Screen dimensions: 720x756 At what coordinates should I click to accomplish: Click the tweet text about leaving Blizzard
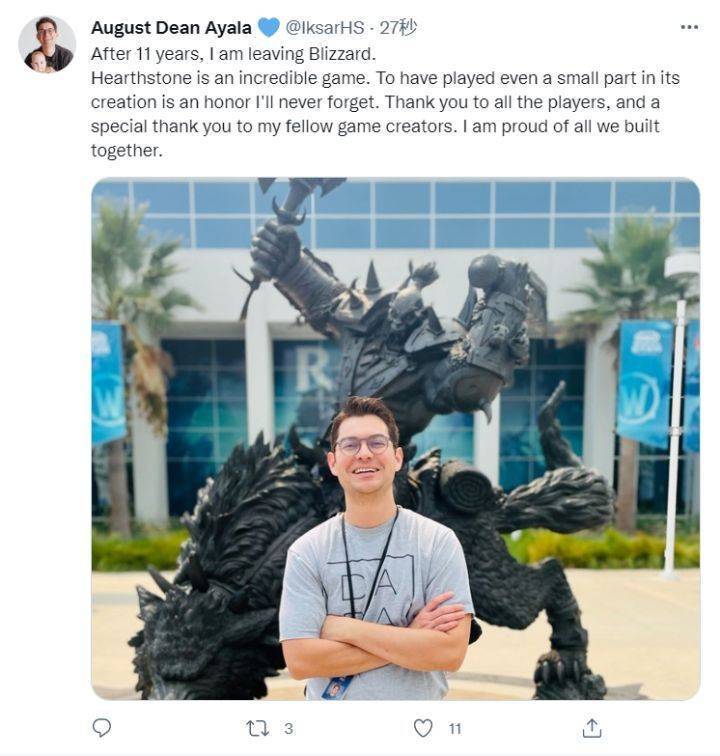385,102
